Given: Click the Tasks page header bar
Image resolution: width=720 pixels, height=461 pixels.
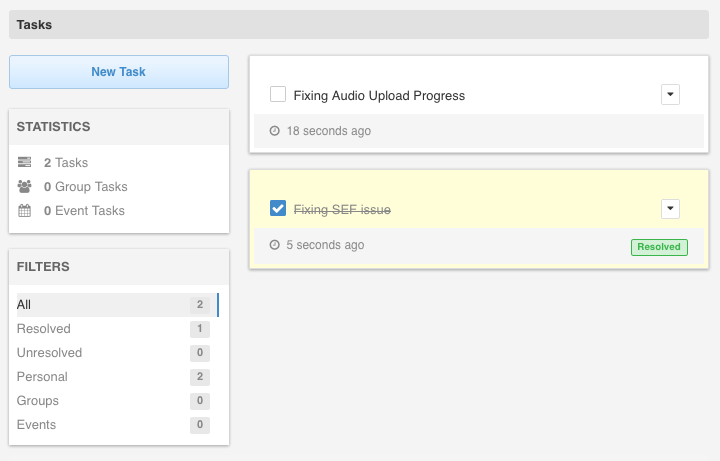Looking at the screenshot, I should (x=359, y=24).
